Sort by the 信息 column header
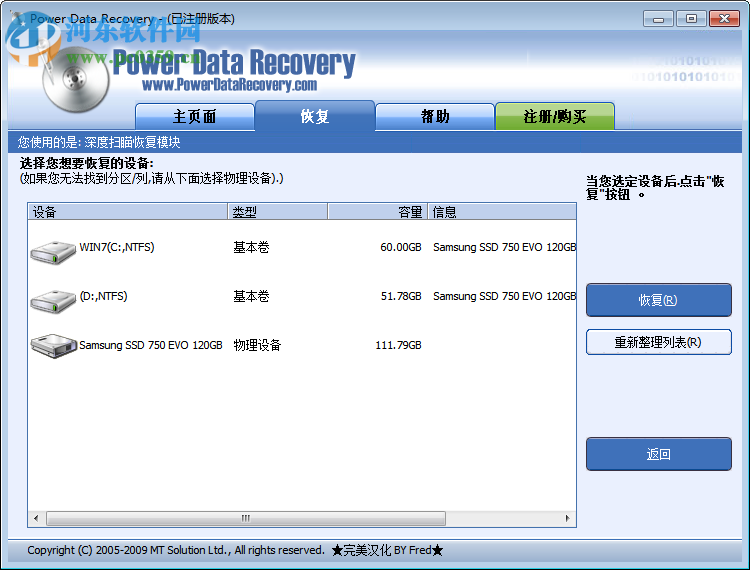Image resolution: width=750 pixels, height=570 pixels. coord(502,211)
